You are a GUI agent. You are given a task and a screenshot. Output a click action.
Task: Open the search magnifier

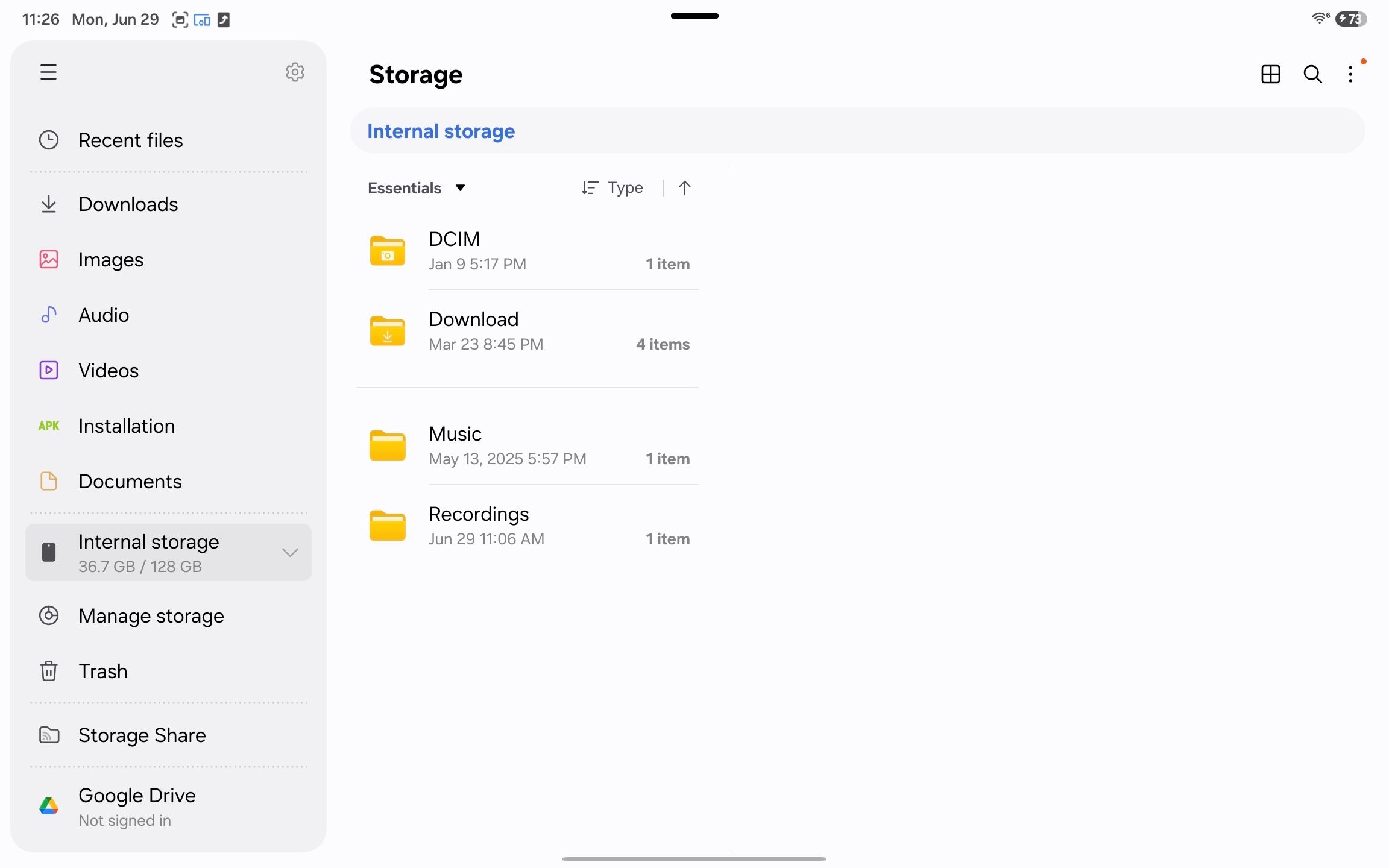[x=1312, y=74]
